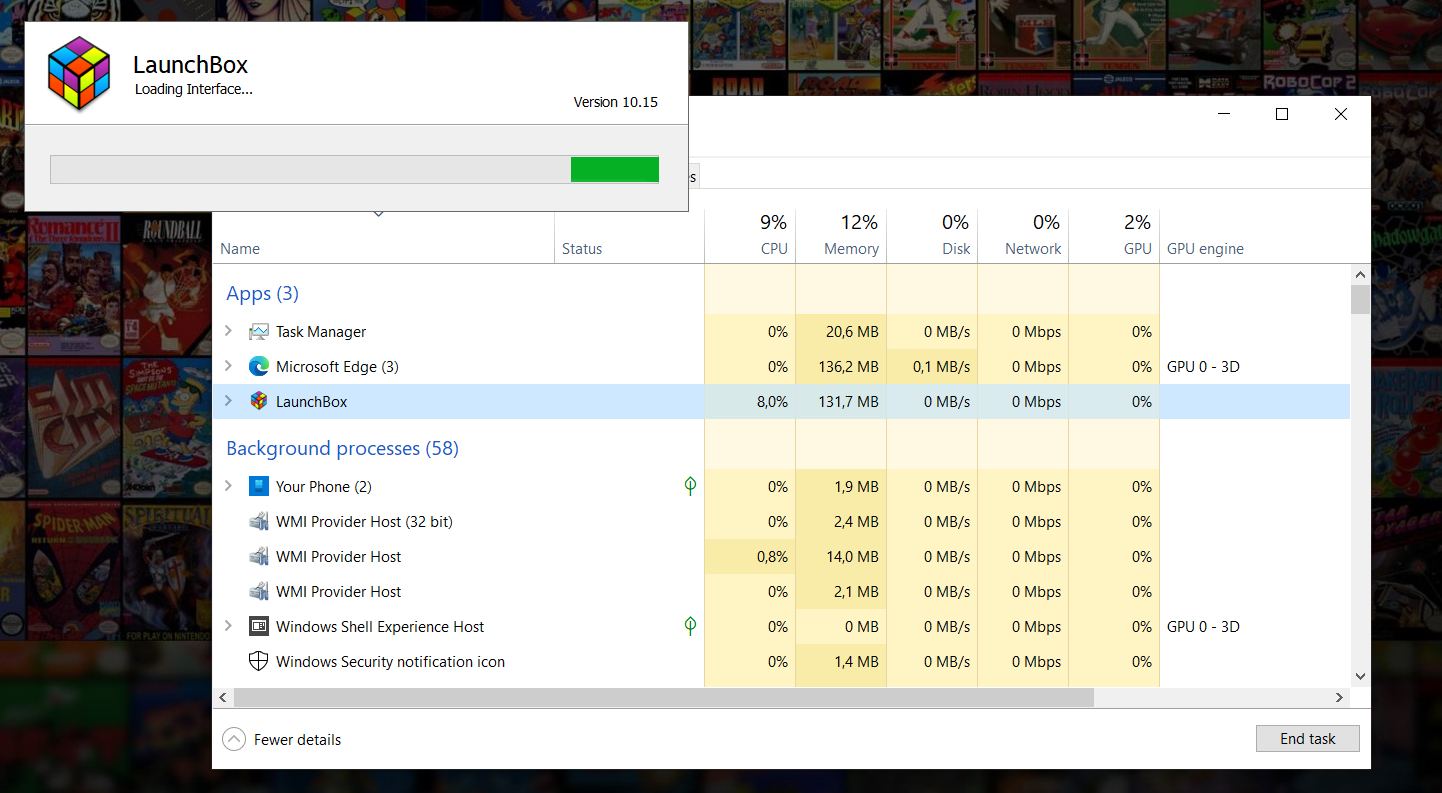Screen dimensions: 1442x793
Task: Expand the Windows Shell Experience Host row
Action: [x=228, y=626]
